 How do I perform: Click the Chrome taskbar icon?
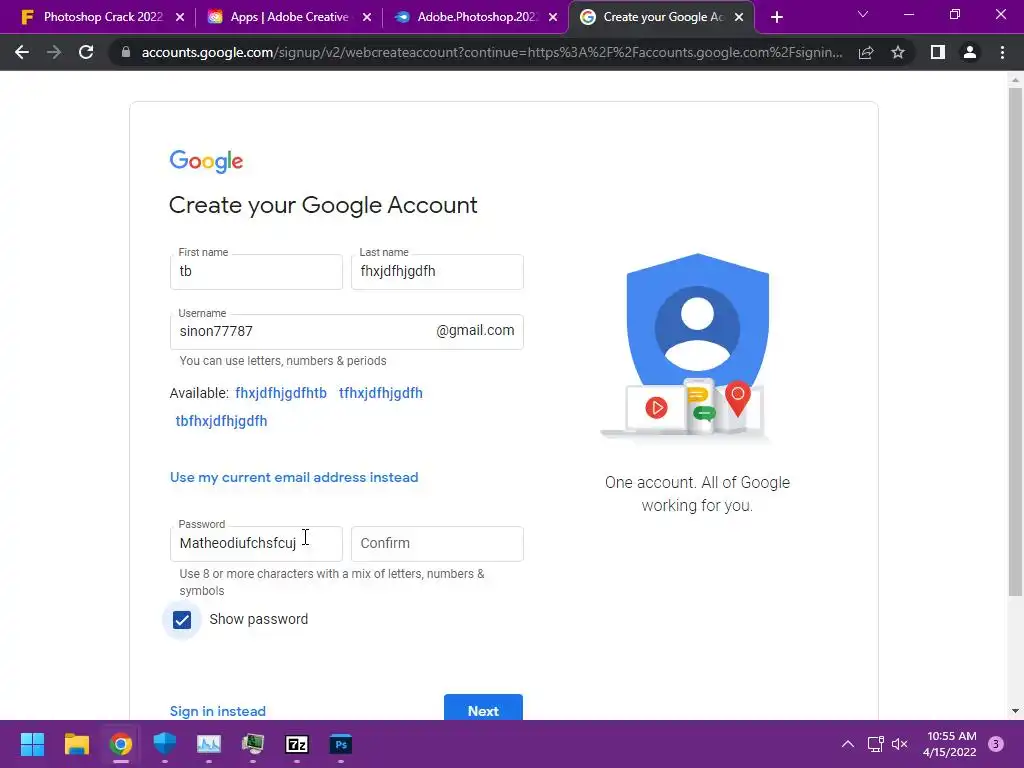click(x=121, y=744)
